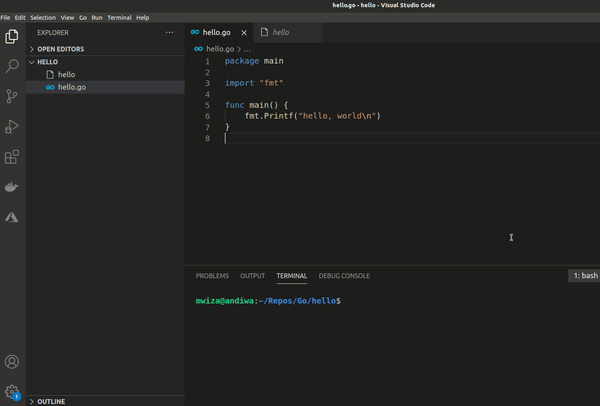
Task: Switch to the PROBLEMS panel tab
Action: click(212, 276)
